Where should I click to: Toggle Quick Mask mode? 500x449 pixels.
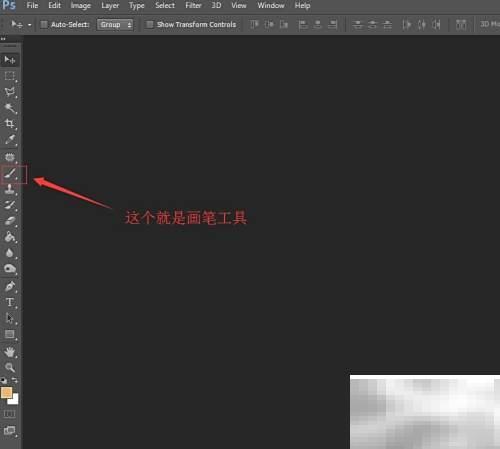coord(9,414)
